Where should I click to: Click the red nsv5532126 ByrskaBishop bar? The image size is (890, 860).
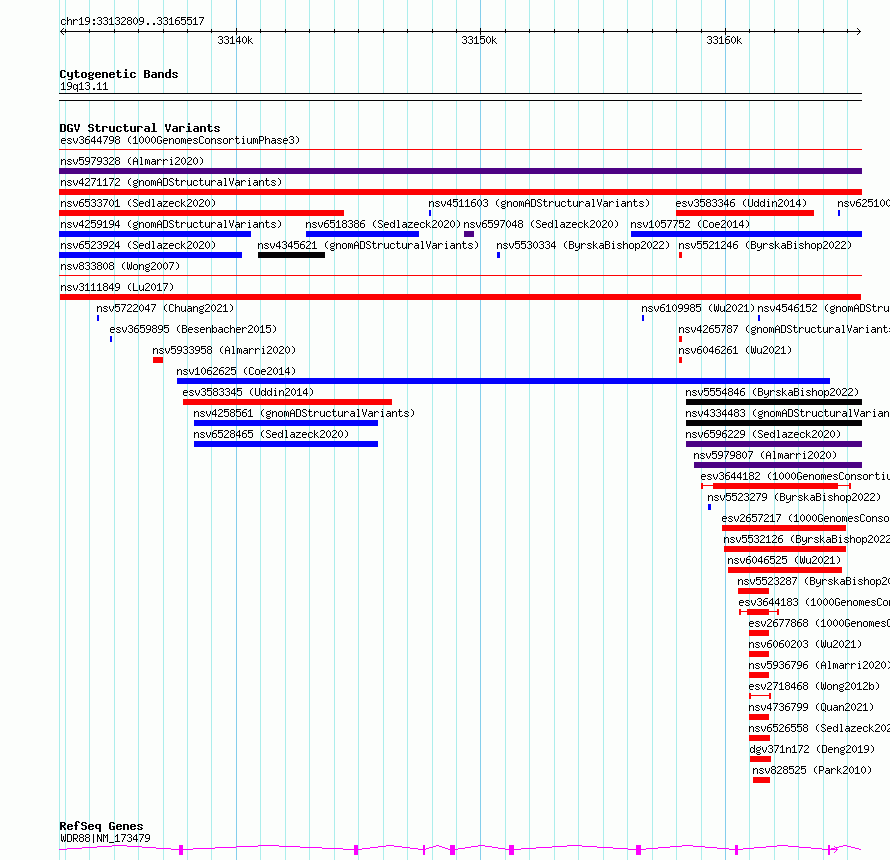[x=785, y=549]
